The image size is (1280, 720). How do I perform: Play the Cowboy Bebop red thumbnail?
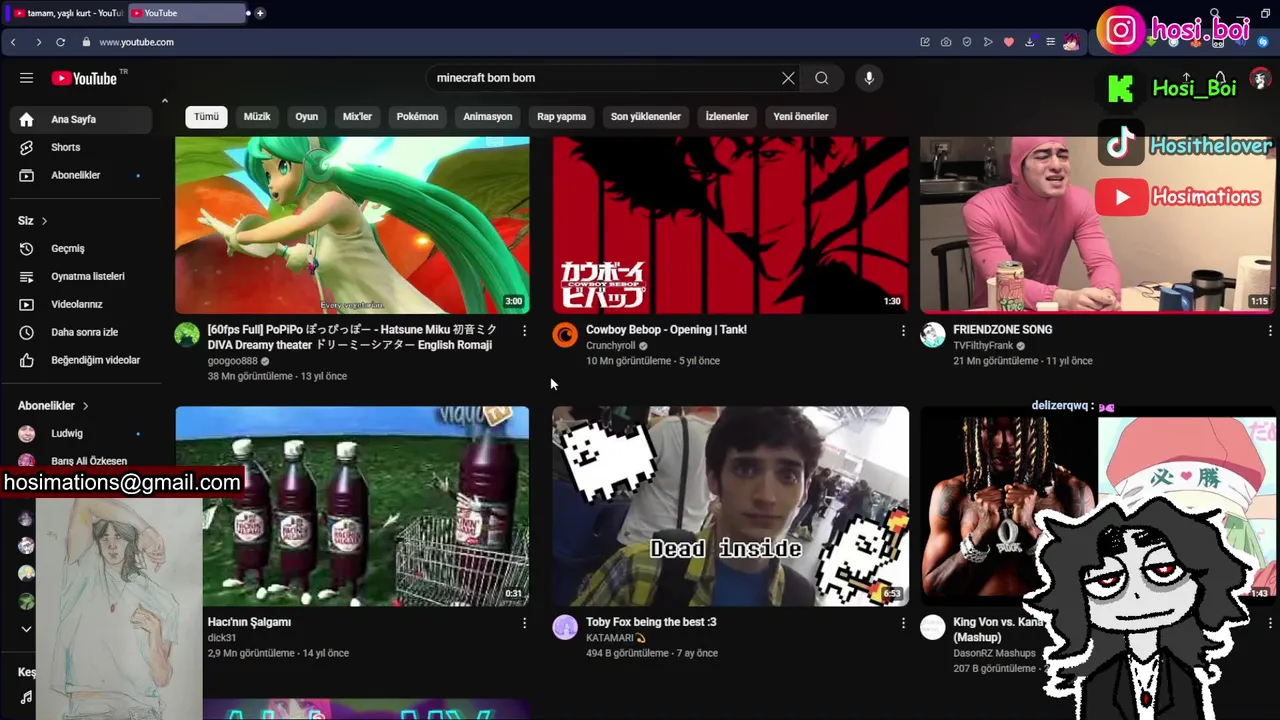[x=730, y=225]
